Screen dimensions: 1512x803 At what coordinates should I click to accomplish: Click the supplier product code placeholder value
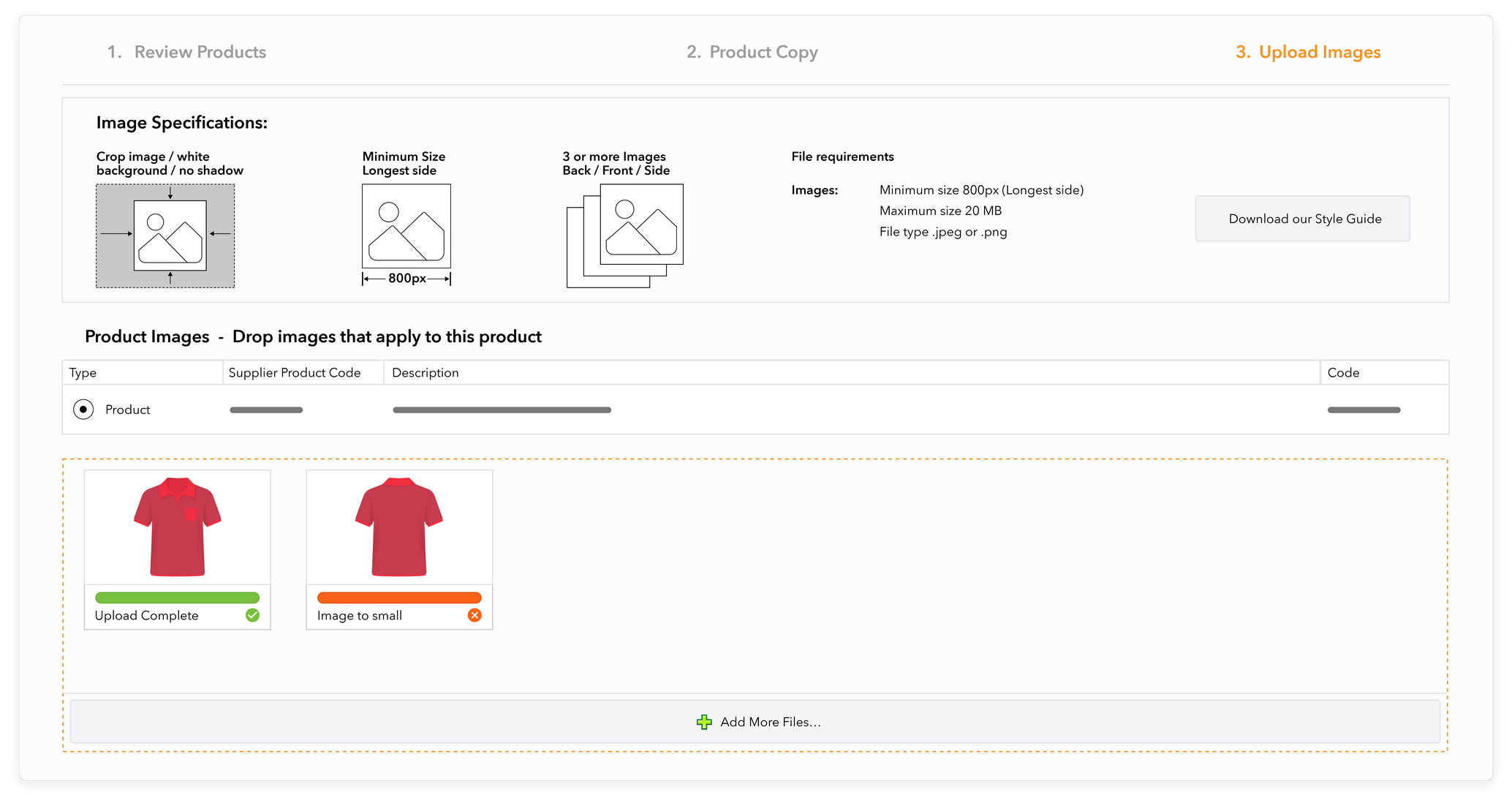coord(266,410)
